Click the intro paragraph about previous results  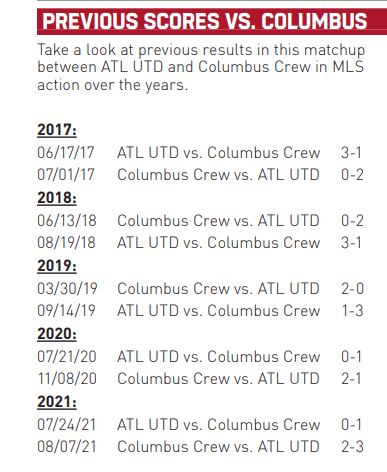pos(201,68)
